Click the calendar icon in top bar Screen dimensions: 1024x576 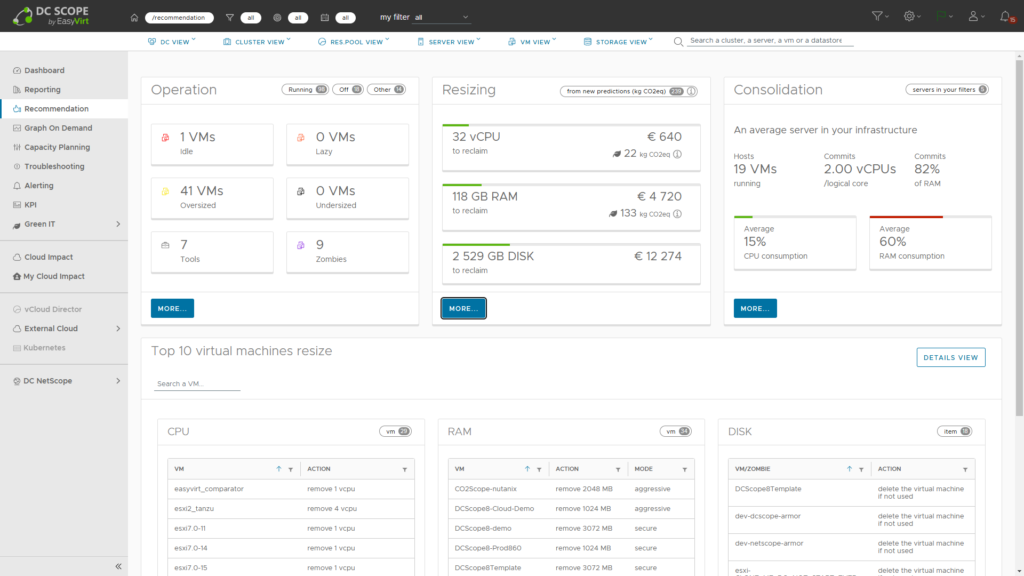point(325,18)
